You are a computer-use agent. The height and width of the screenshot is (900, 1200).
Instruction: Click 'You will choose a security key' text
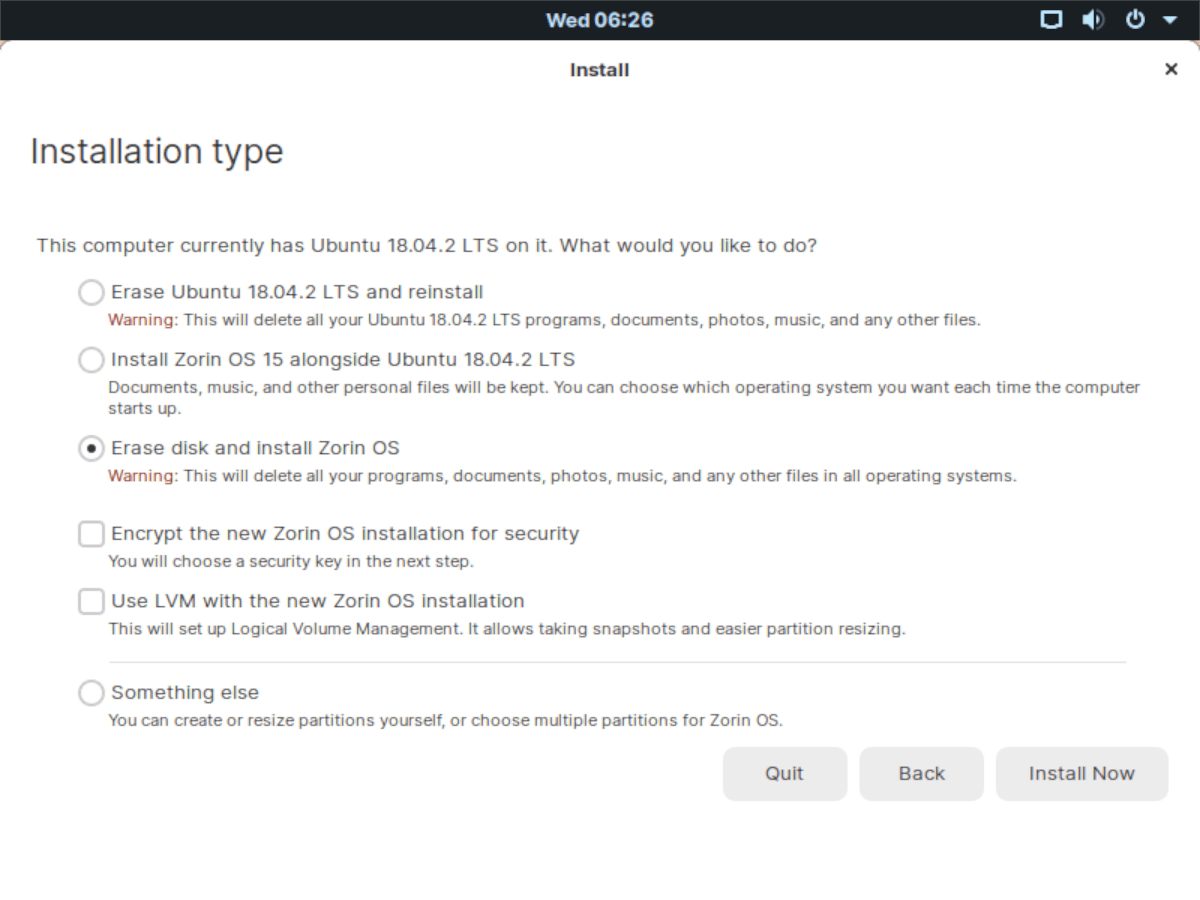pyautogui.click(x=291, y=562)
